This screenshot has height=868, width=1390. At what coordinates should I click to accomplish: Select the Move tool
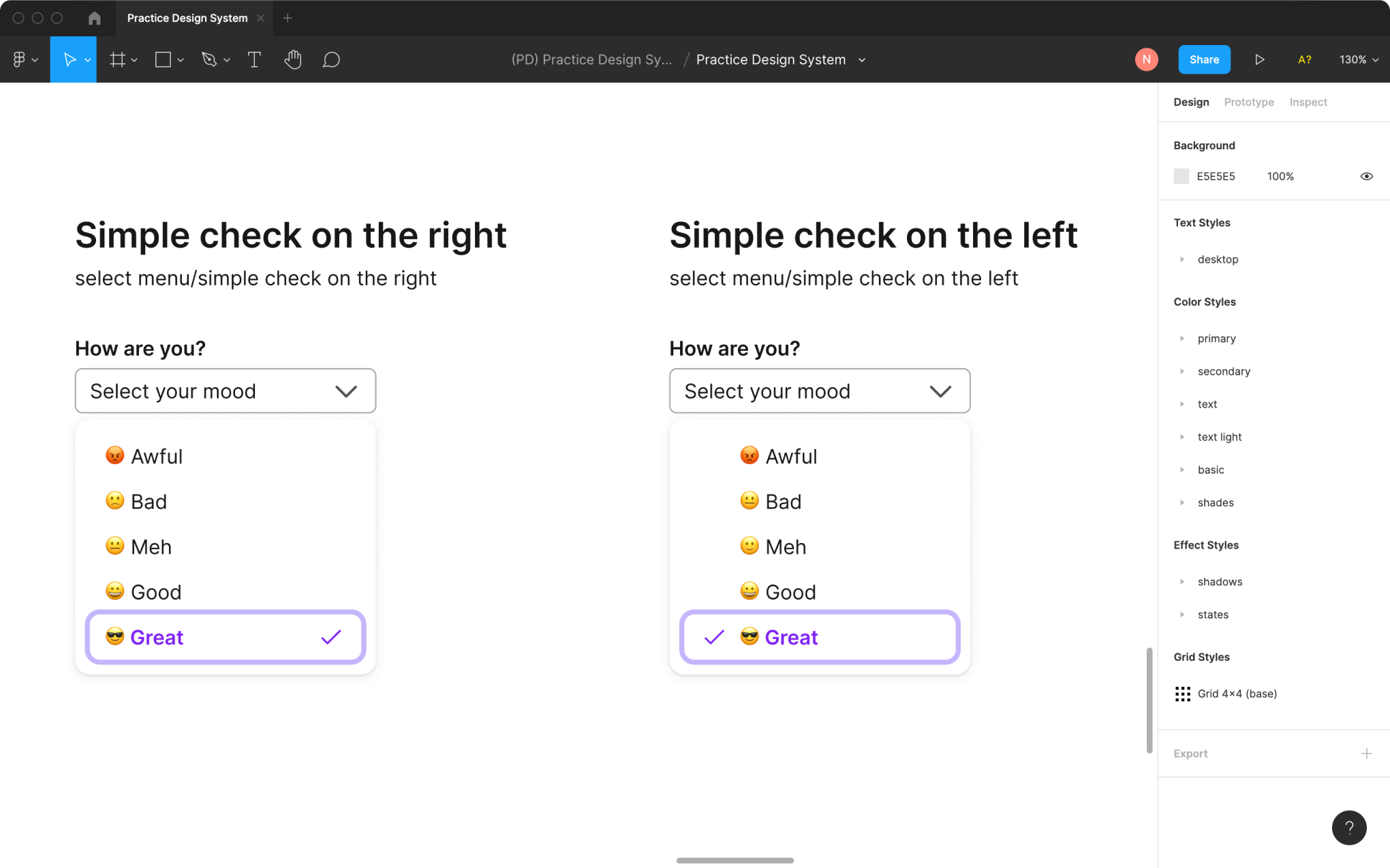(69, 59)
